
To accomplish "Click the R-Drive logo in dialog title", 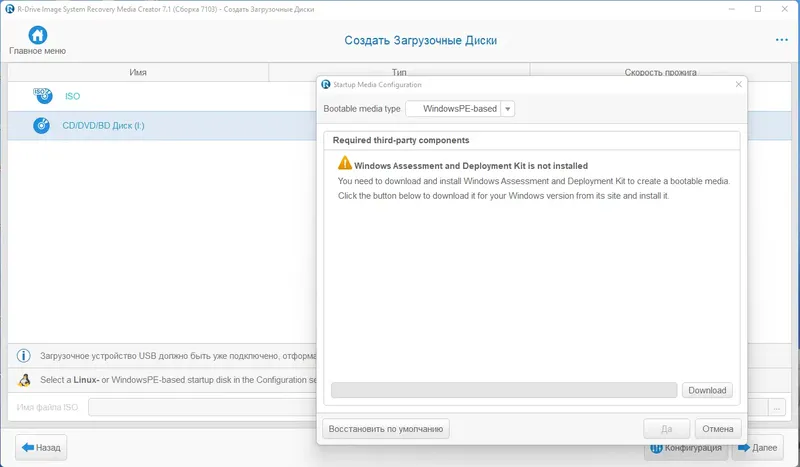I will [326, 85].
